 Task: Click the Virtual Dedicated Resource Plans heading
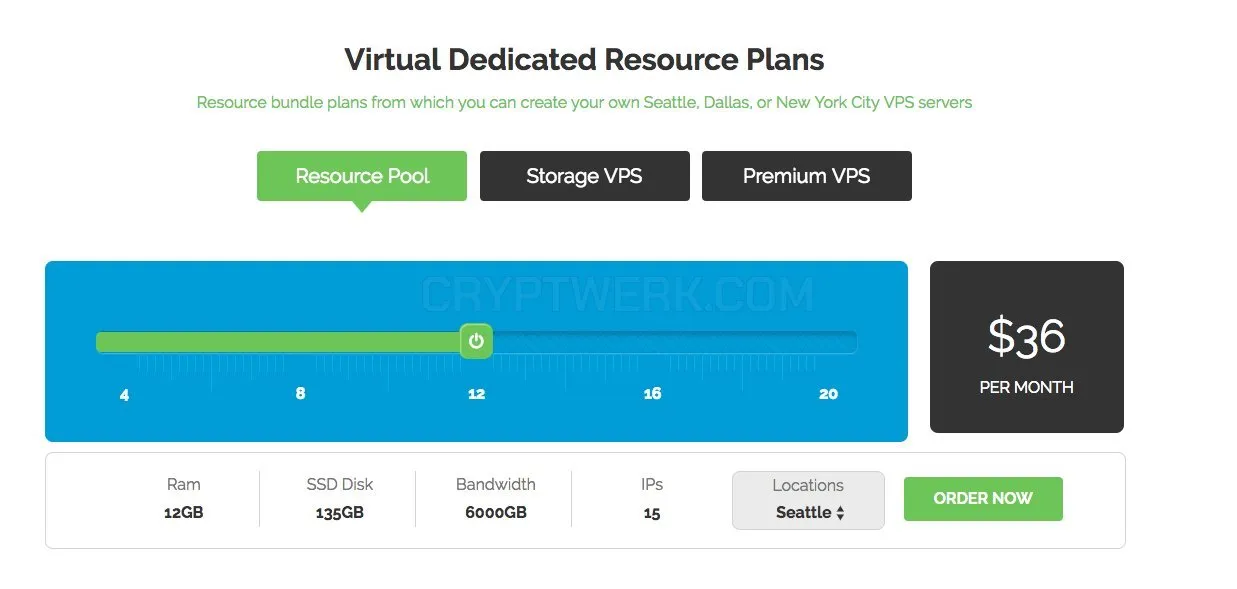[x=584, y=59]
